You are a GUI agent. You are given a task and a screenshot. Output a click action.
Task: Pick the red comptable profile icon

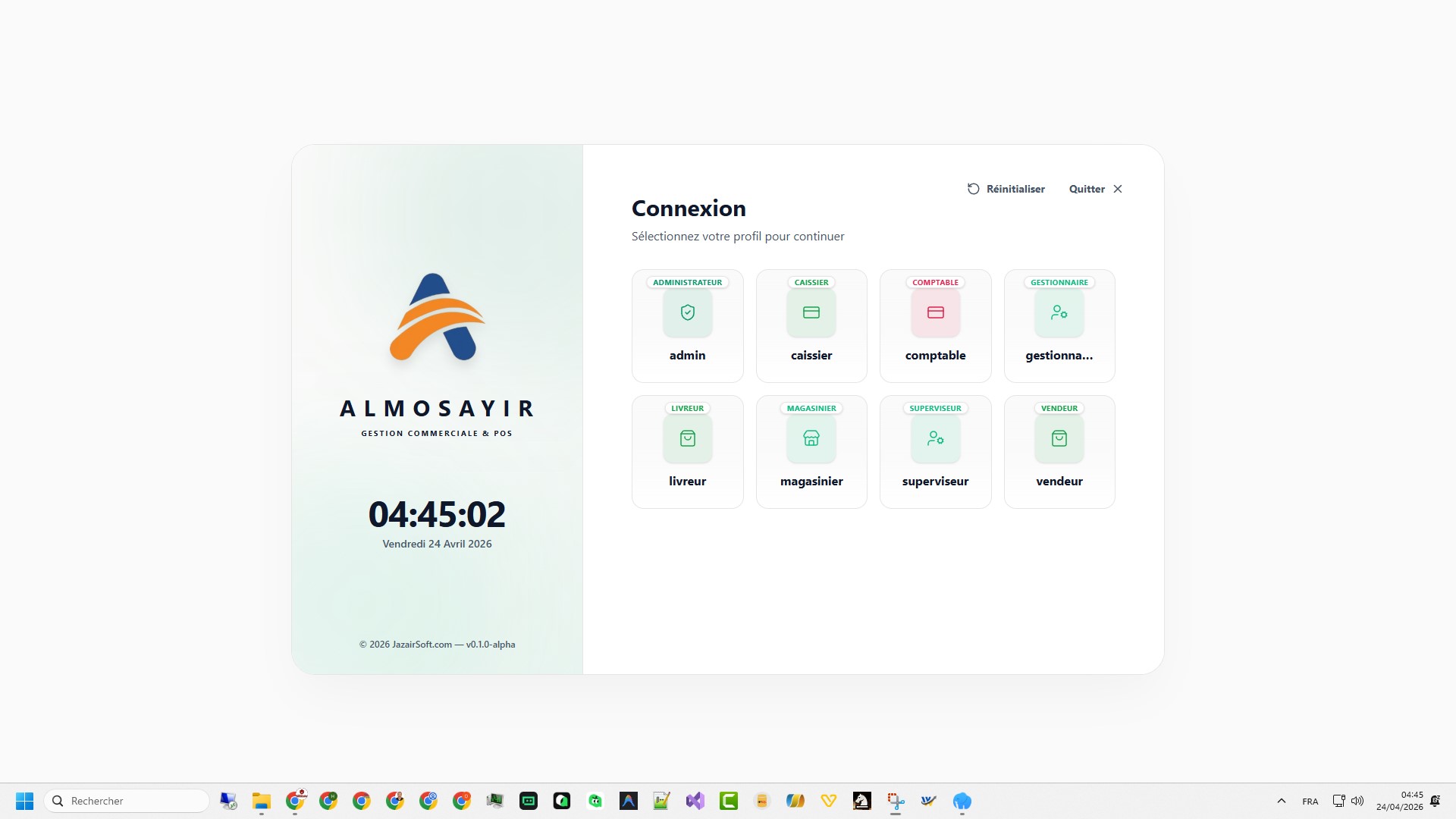click(x=935, y=312)
